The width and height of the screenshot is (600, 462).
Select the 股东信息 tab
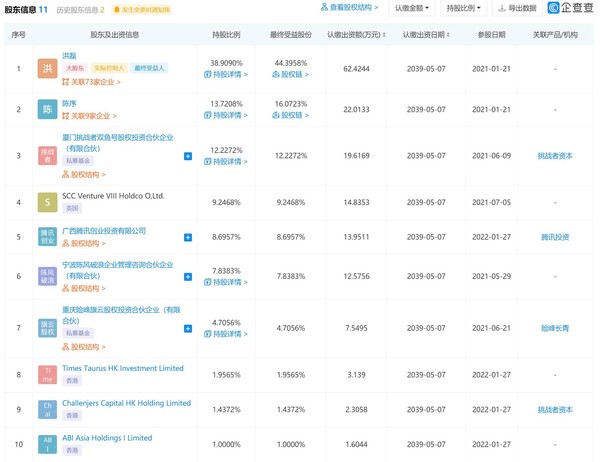pyautogui.click(x=25, y=9)
